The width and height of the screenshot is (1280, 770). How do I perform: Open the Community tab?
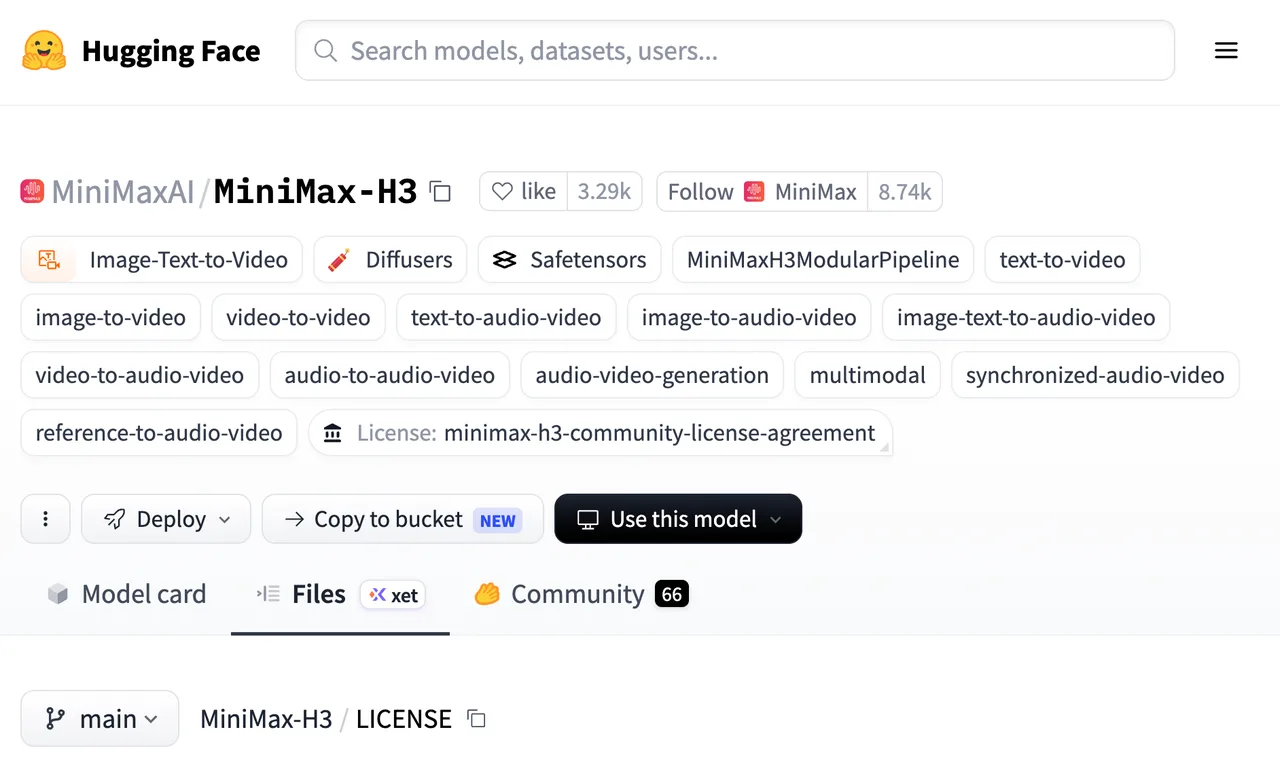pos(581,594)
